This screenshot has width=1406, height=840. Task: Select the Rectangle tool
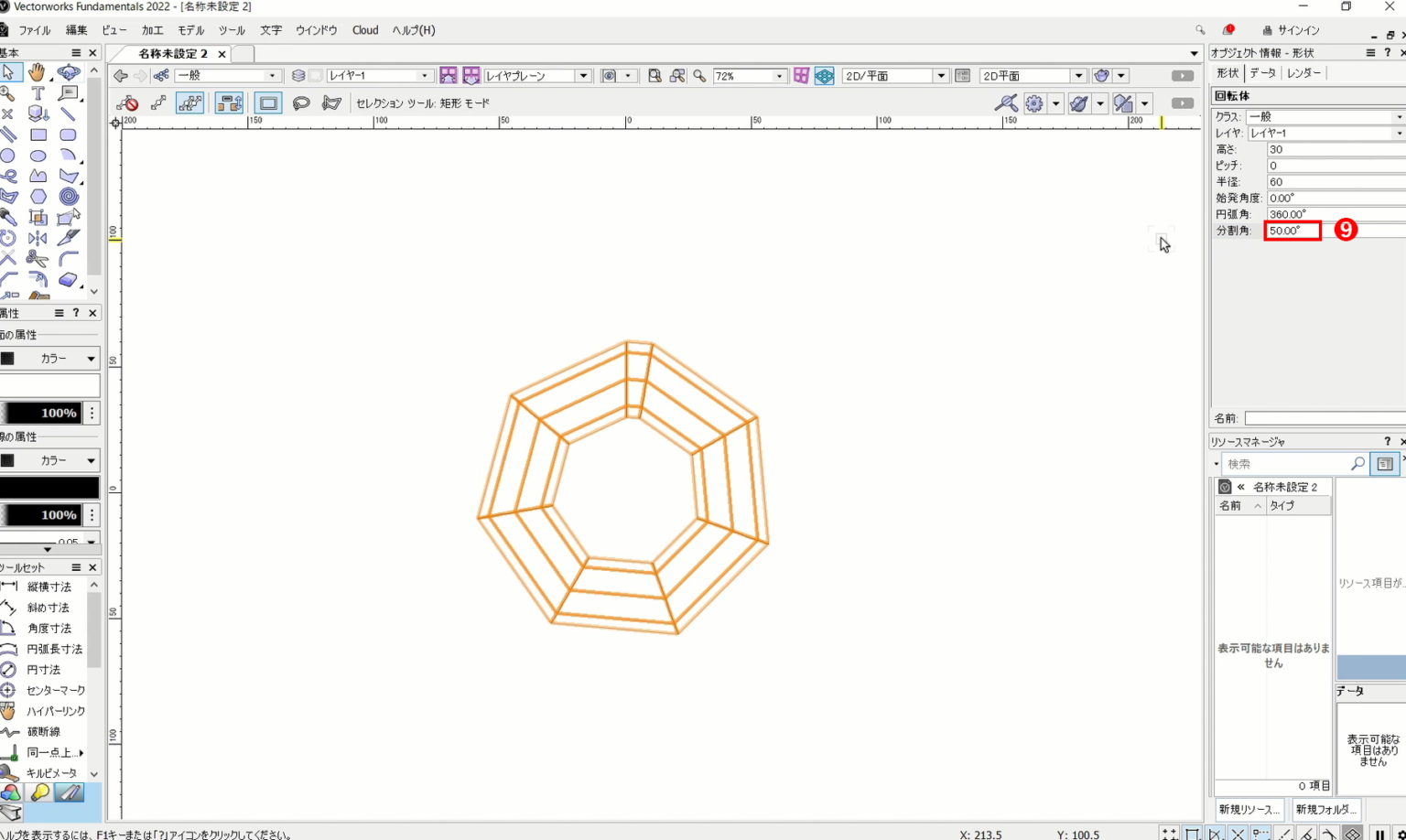[x=38, y=134]
